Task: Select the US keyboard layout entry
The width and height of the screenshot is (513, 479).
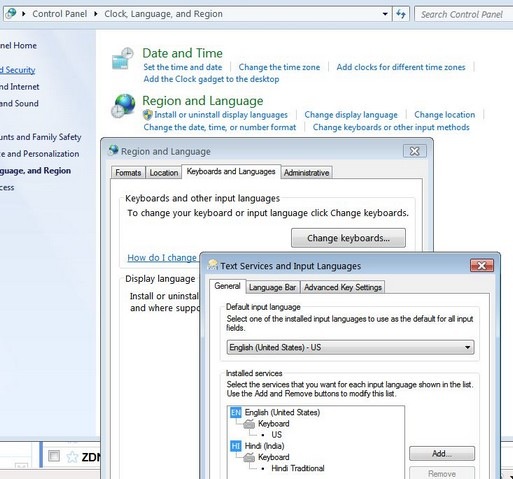Action: pyautogui.click(x=276, y=435)
